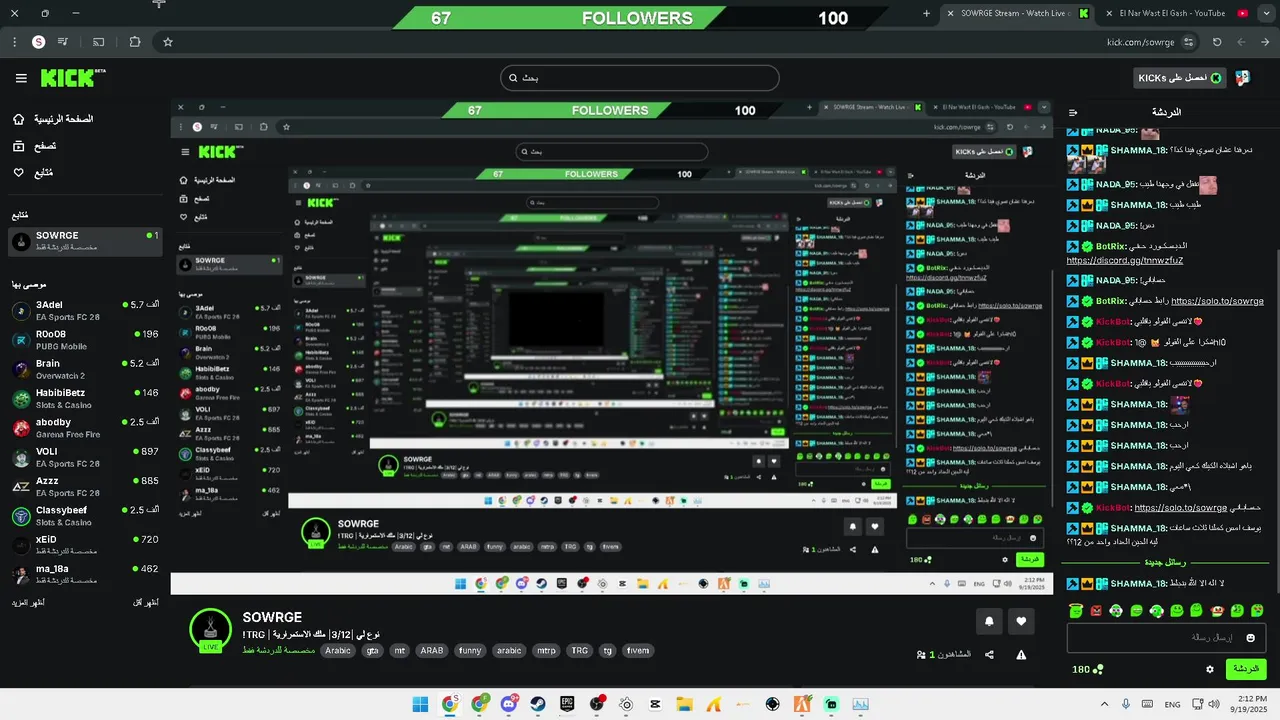The width and height of the screenshot is (1280, 720).
Task: Open Brain's Overwatch 2 channel
Action: pyautogui.click(x=85, y=369)
